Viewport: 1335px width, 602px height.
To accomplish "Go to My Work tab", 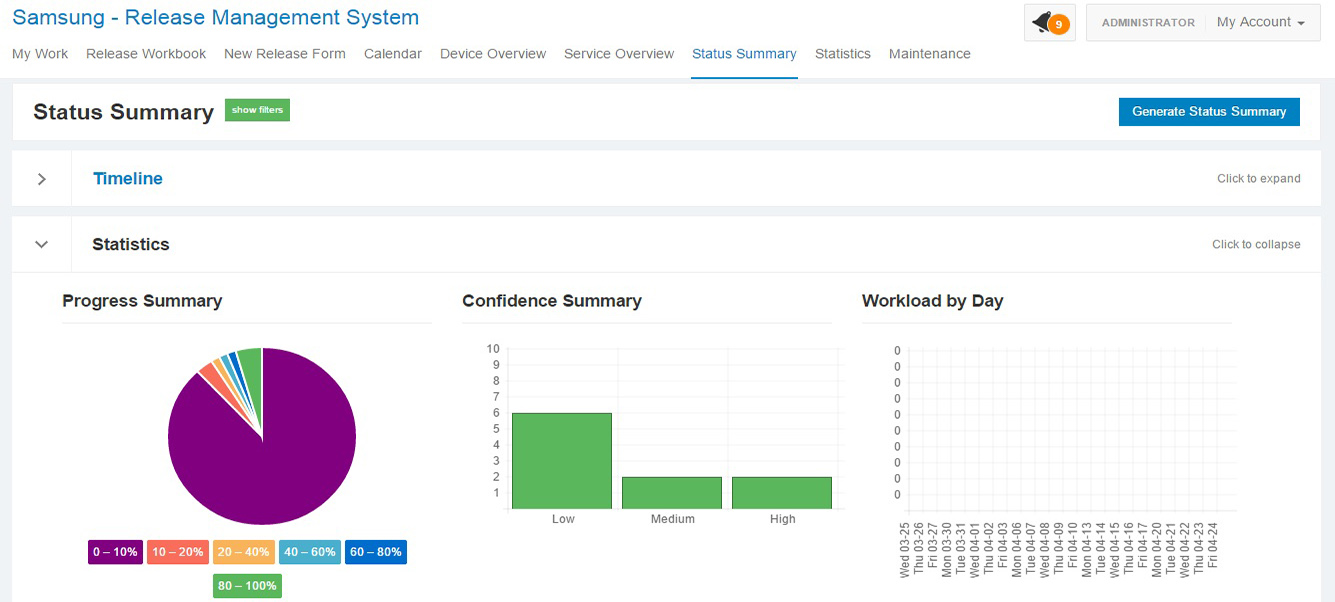I will (40, 54).
